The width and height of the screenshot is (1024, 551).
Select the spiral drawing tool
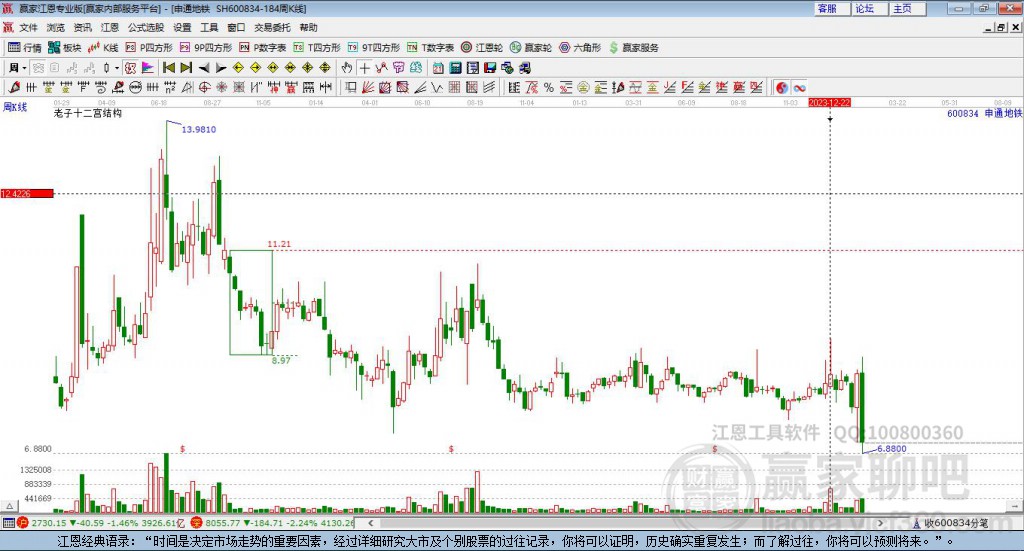101,87
